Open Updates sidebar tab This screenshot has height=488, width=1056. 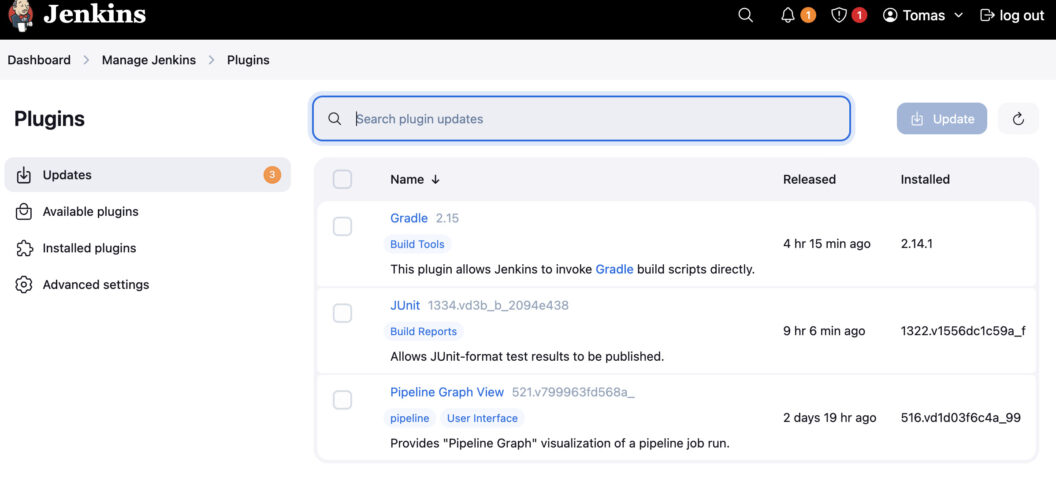point(147,175)
